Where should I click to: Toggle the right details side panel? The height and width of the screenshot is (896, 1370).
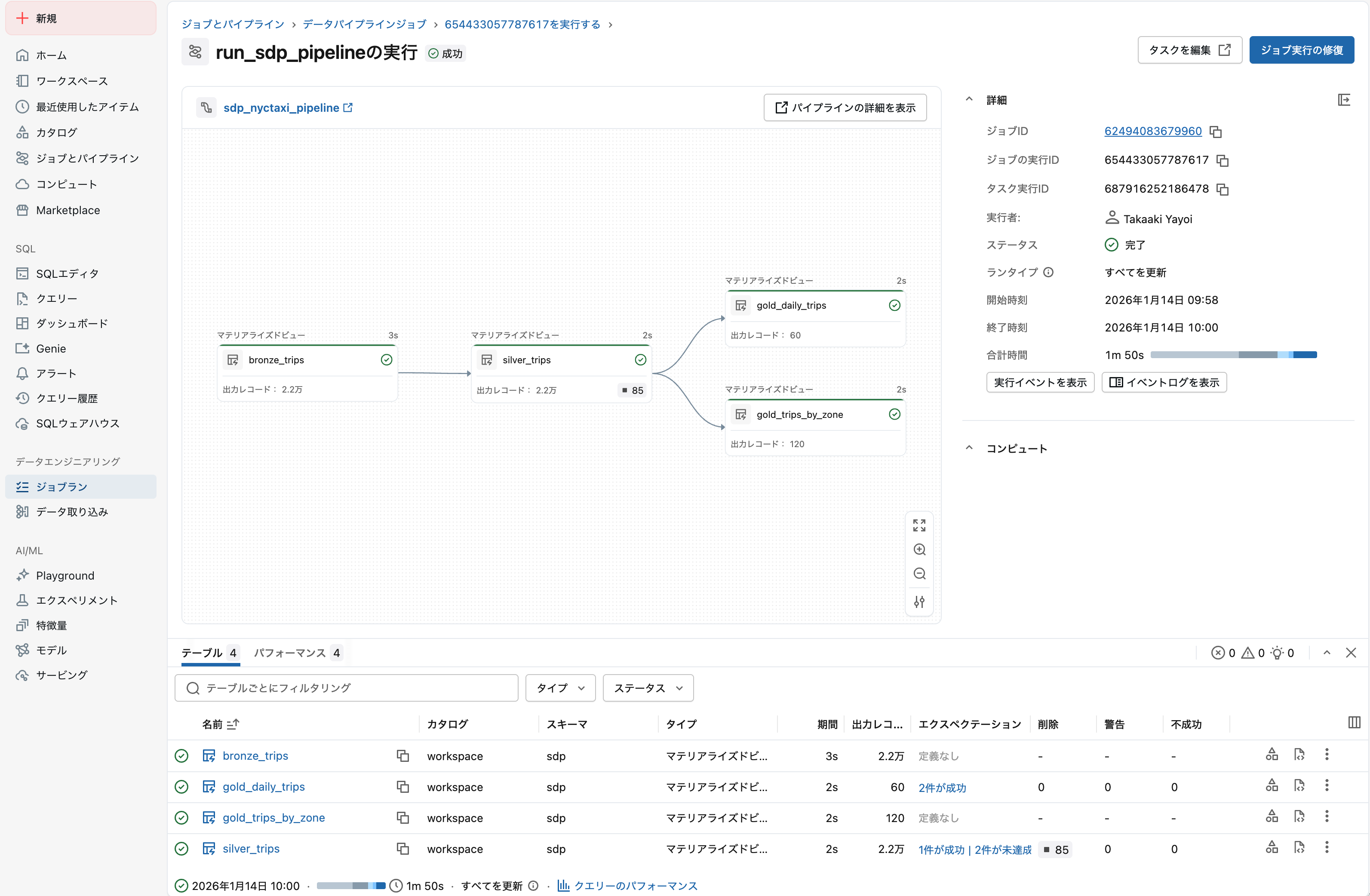tap(1345, 100)
